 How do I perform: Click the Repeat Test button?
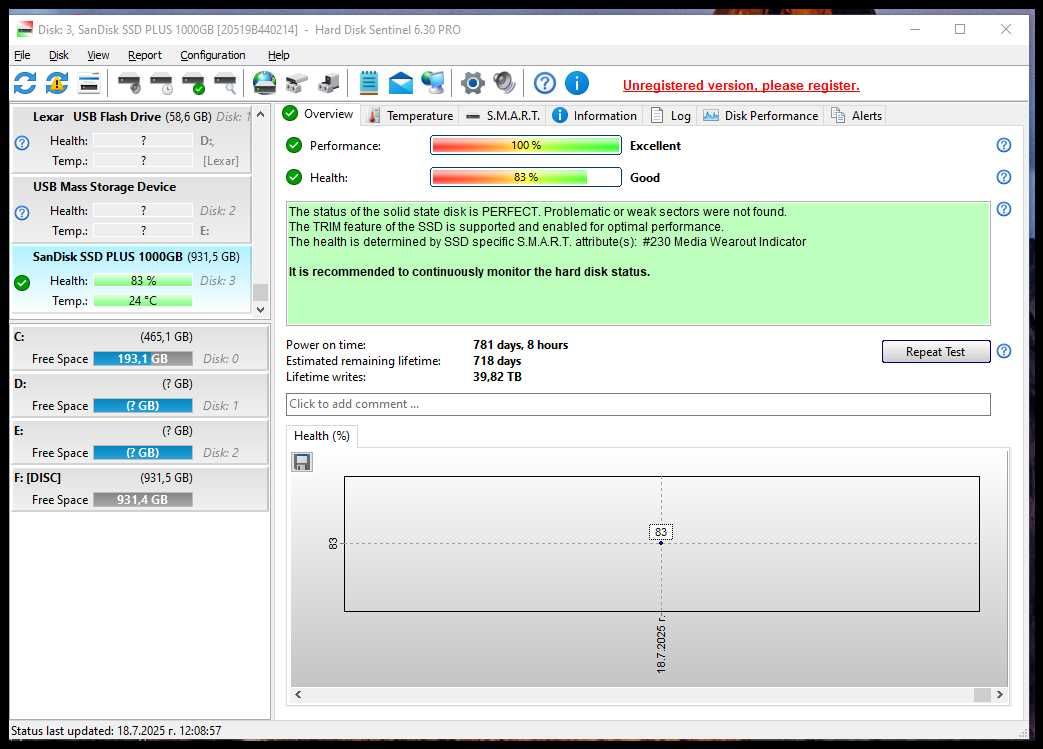click(935, 352)
